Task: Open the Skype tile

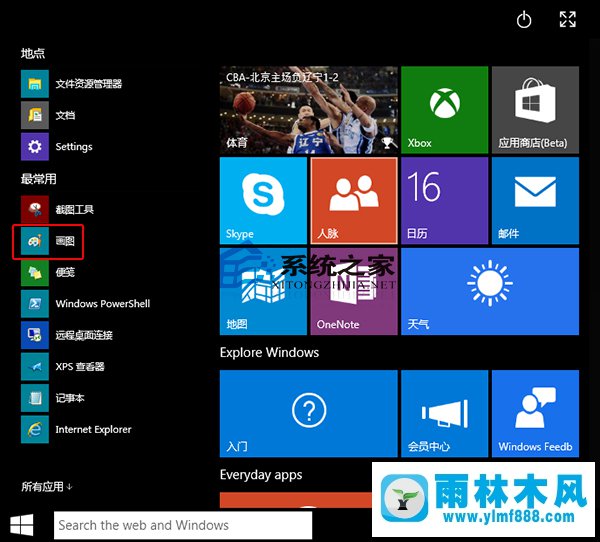Action: pos(263,201)
